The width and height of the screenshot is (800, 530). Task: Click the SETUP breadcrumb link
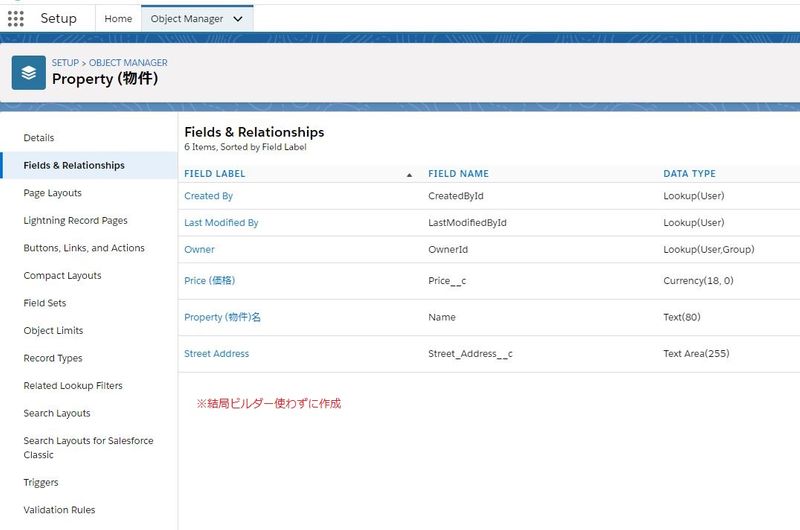coord(65,63)
